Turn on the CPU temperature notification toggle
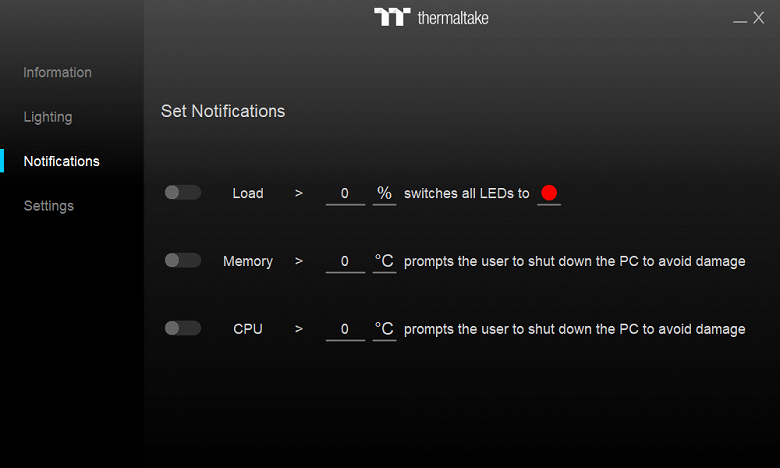Viewport: 780px width, 468px height. (x=183, y=328)
